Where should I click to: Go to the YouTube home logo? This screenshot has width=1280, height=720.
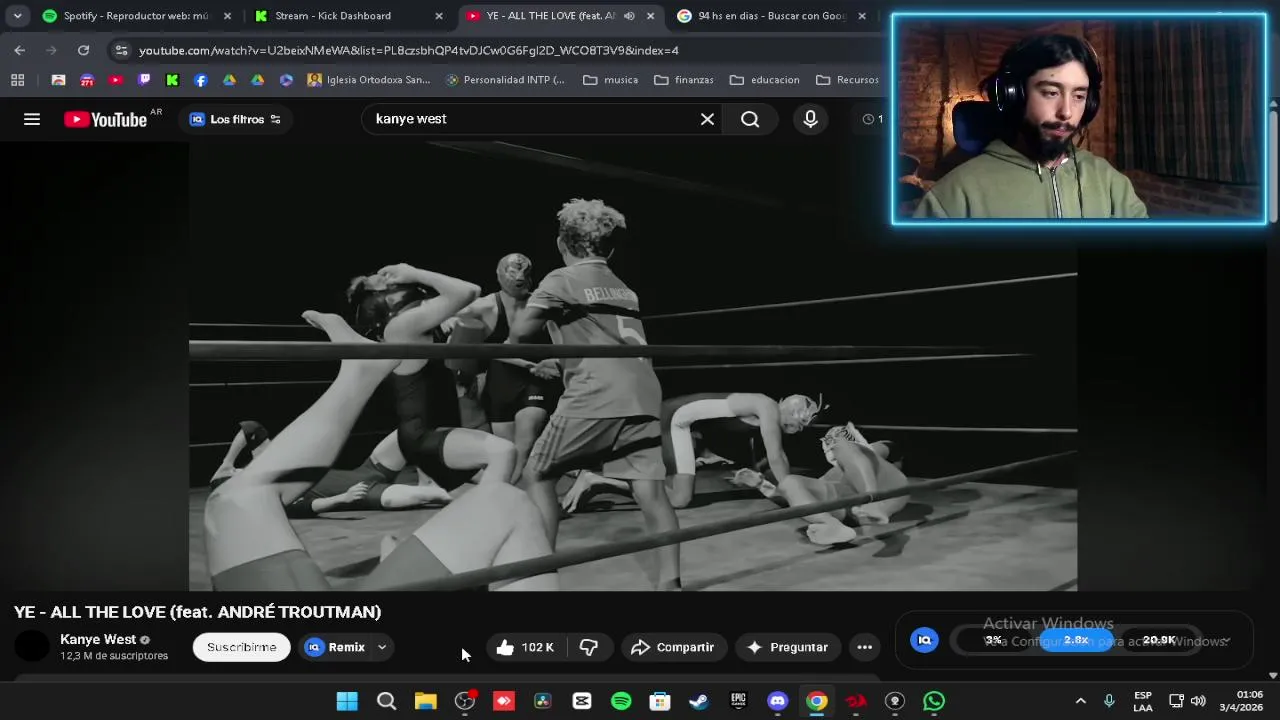click(105, 119)
